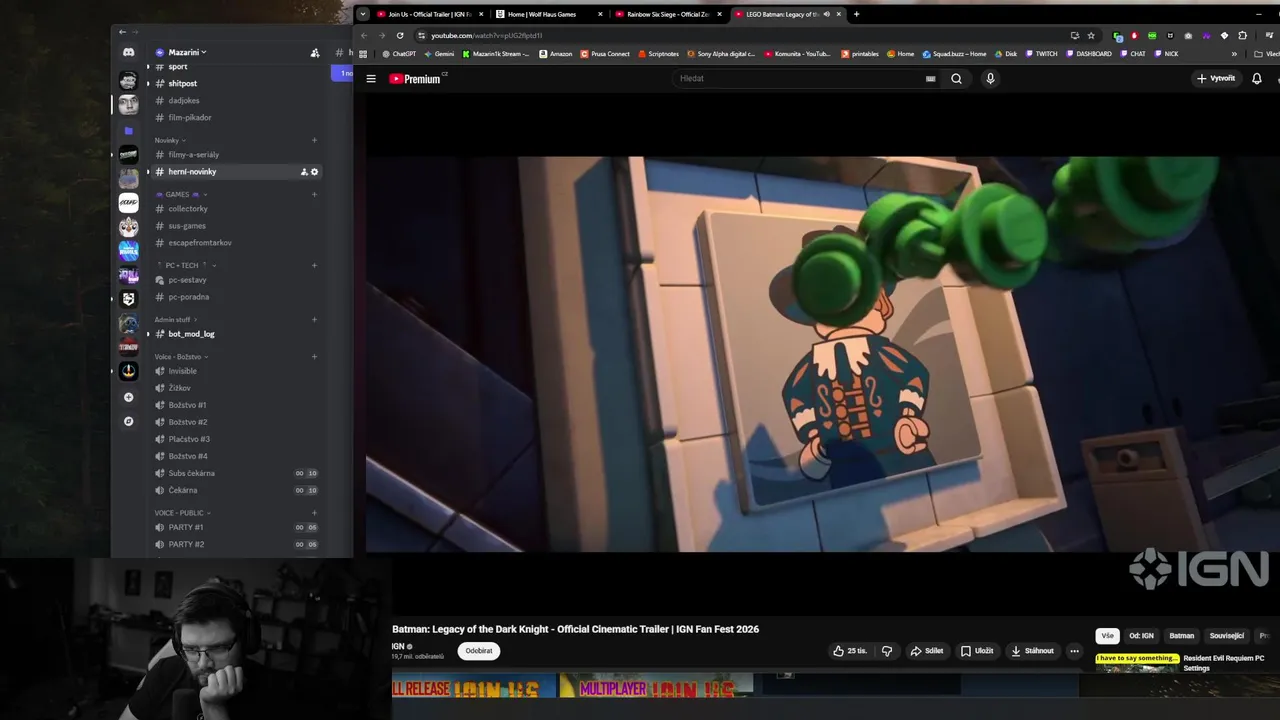
Task: Reload the browser page
Action: 400,35
